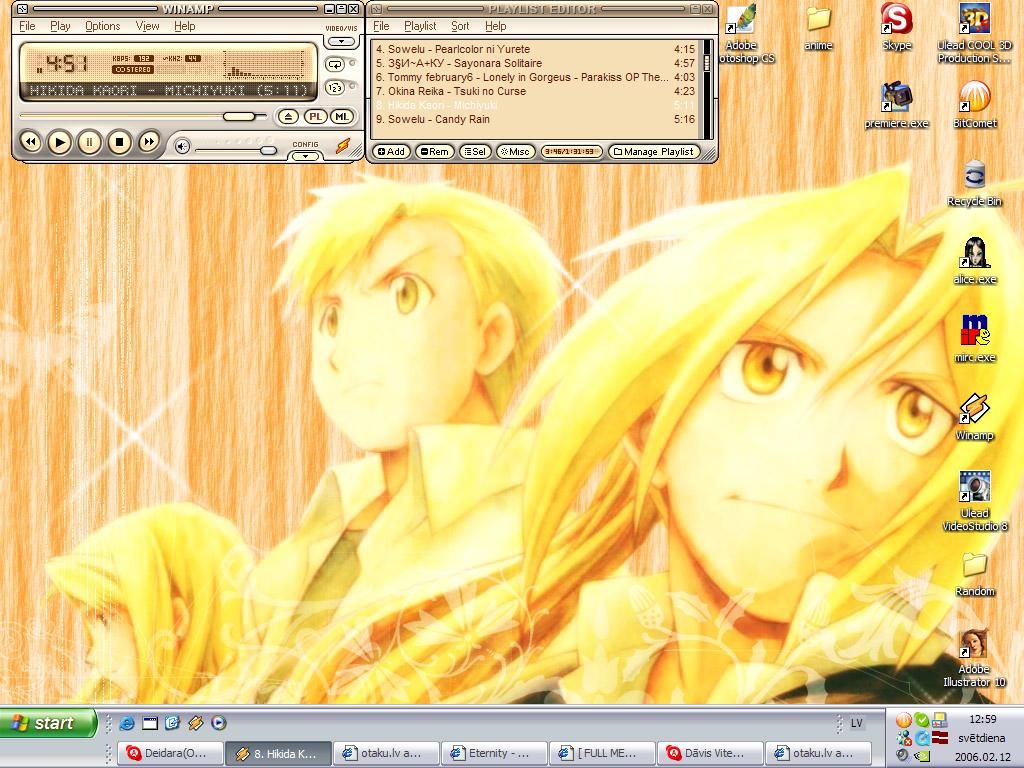Screen dimensions: 1024x768
Task: Select the track Sayonara Solitaire
Action: click(x=536, y=63)
